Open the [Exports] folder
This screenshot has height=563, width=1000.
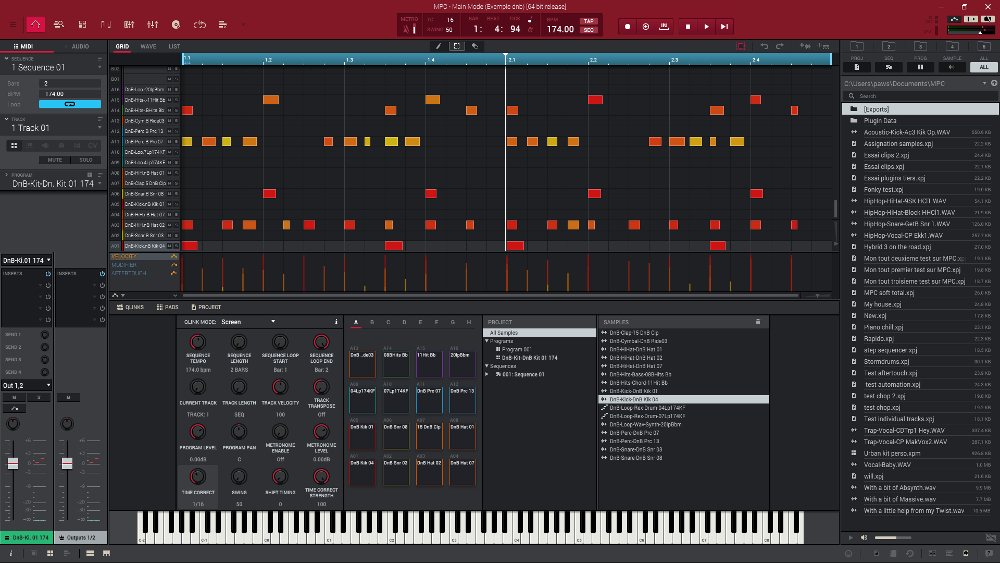point(920,109)
